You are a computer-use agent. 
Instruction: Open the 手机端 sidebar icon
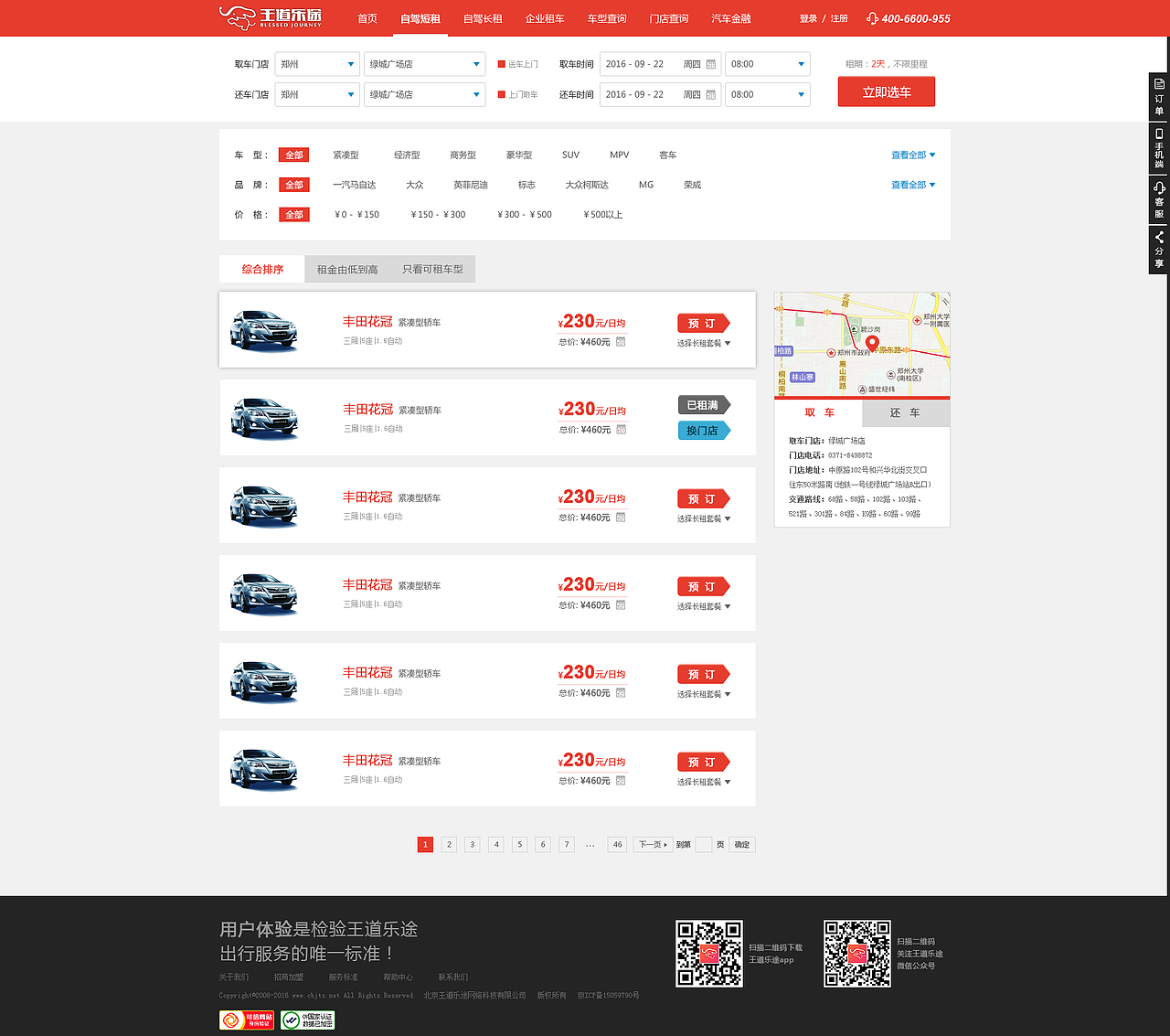point(1159,148)
